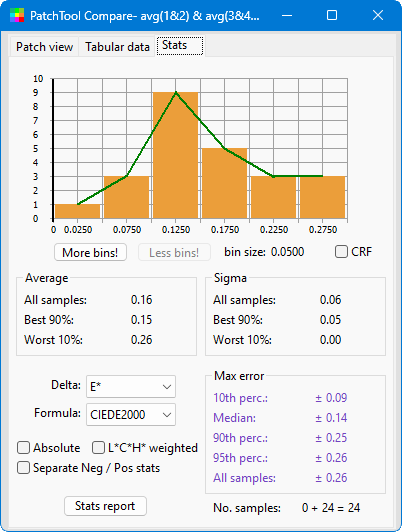Minimize the PatchTool Compare window
402x532 pixels.
pyautogui.click(x=287, y=15)
